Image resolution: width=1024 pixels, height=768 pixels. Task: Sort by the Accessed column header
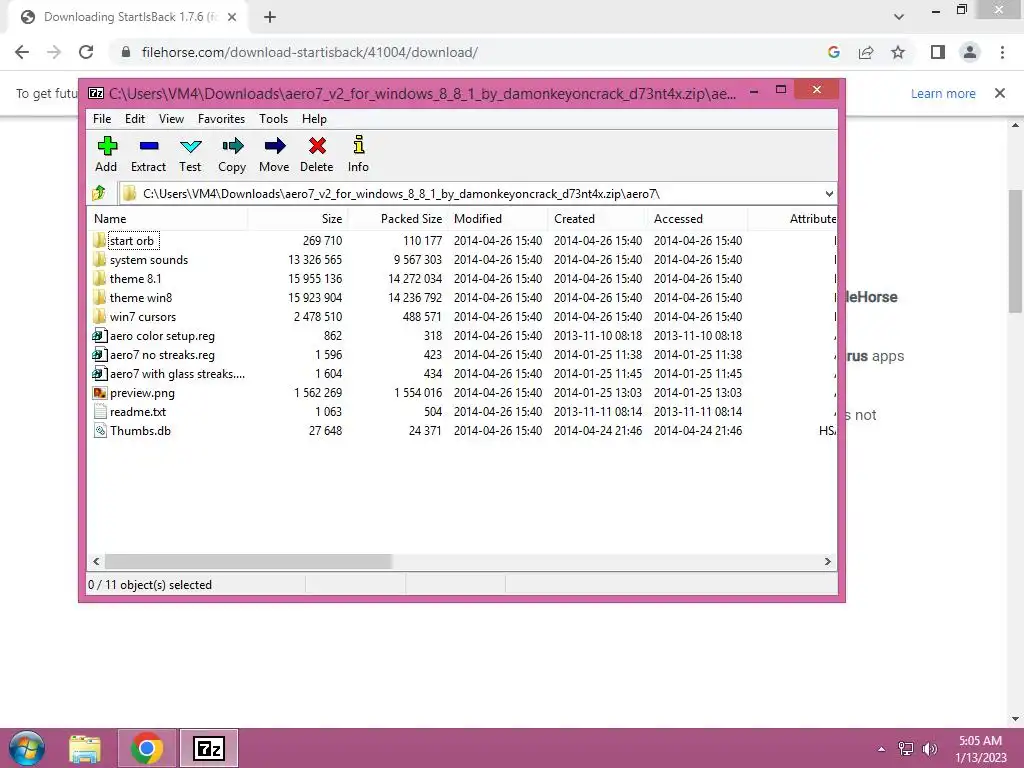(697, 219)
